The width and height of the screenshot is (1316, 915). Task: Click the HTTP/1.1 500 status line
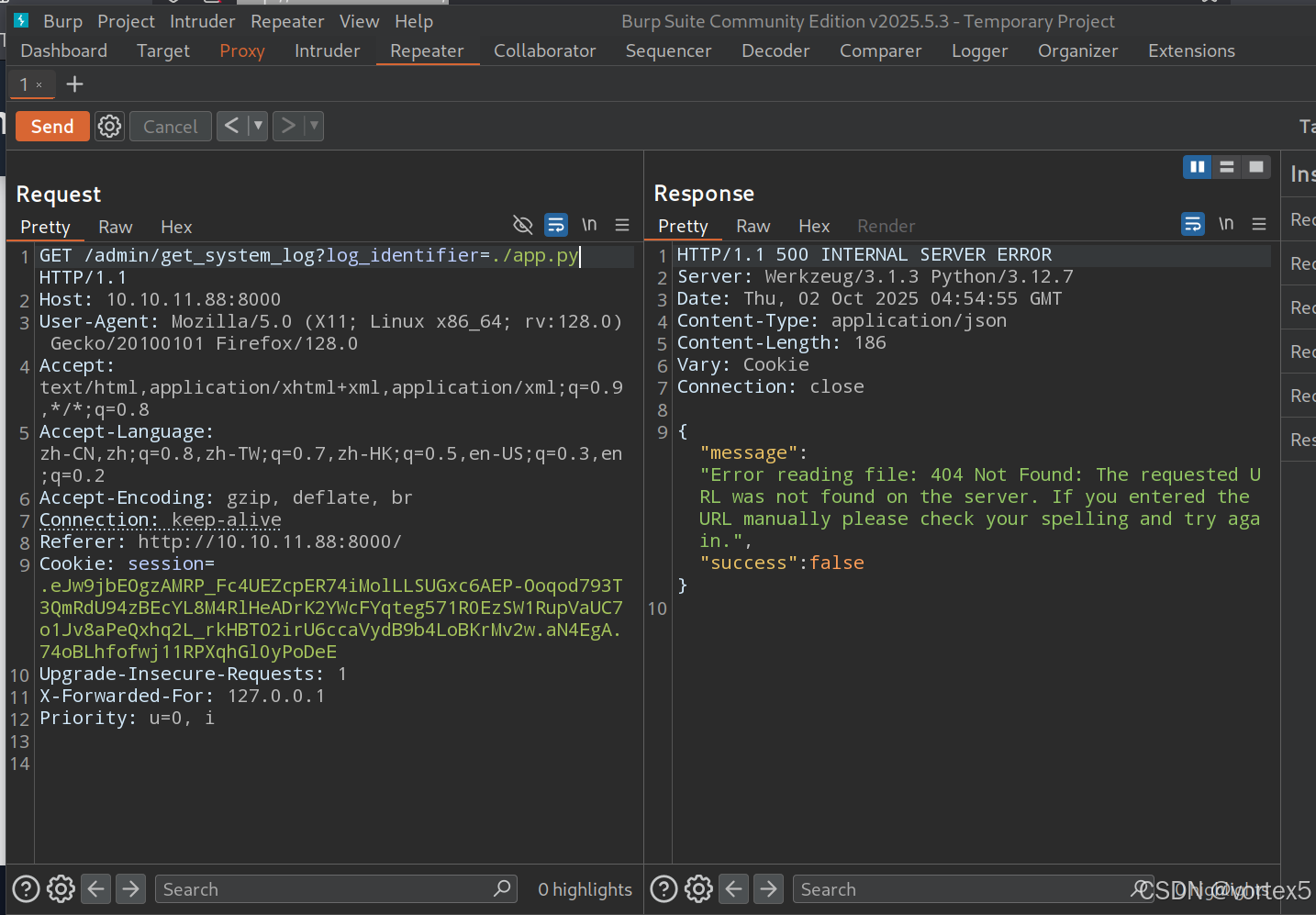[x=864, y=254]
